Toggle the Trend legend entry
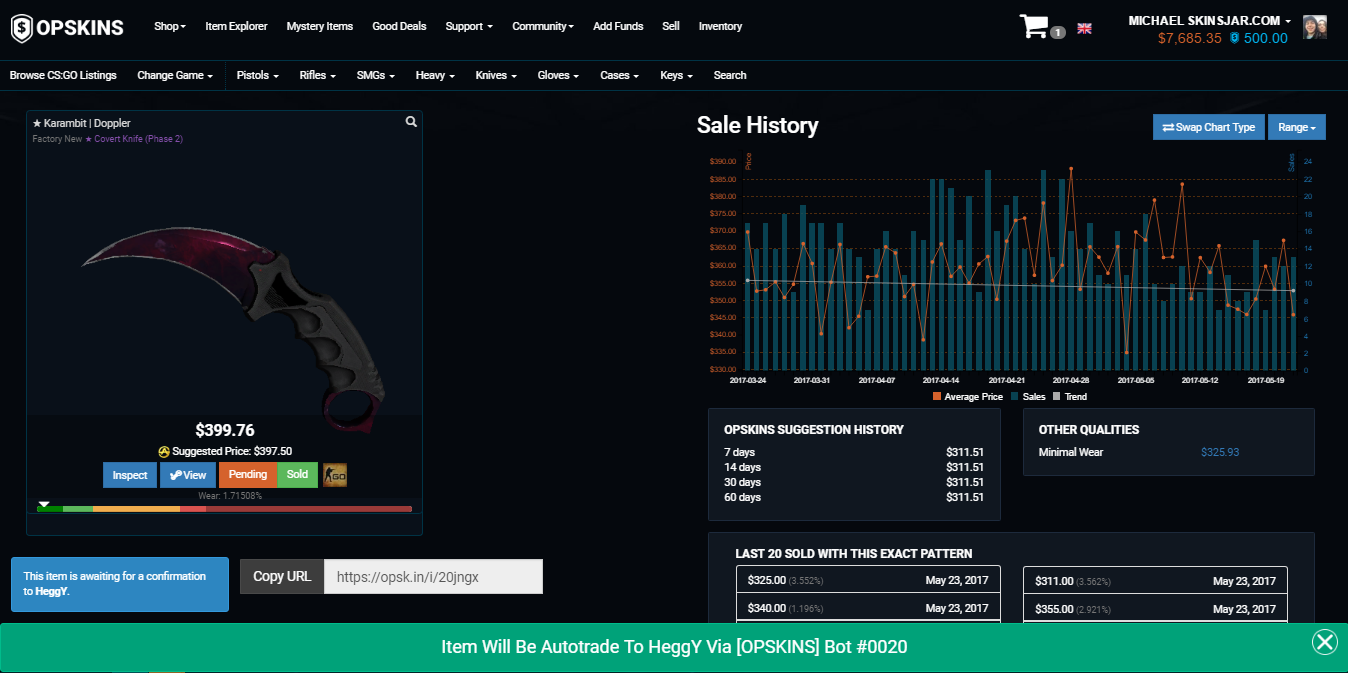The image size is (1348, 673). click(1069, 397)
